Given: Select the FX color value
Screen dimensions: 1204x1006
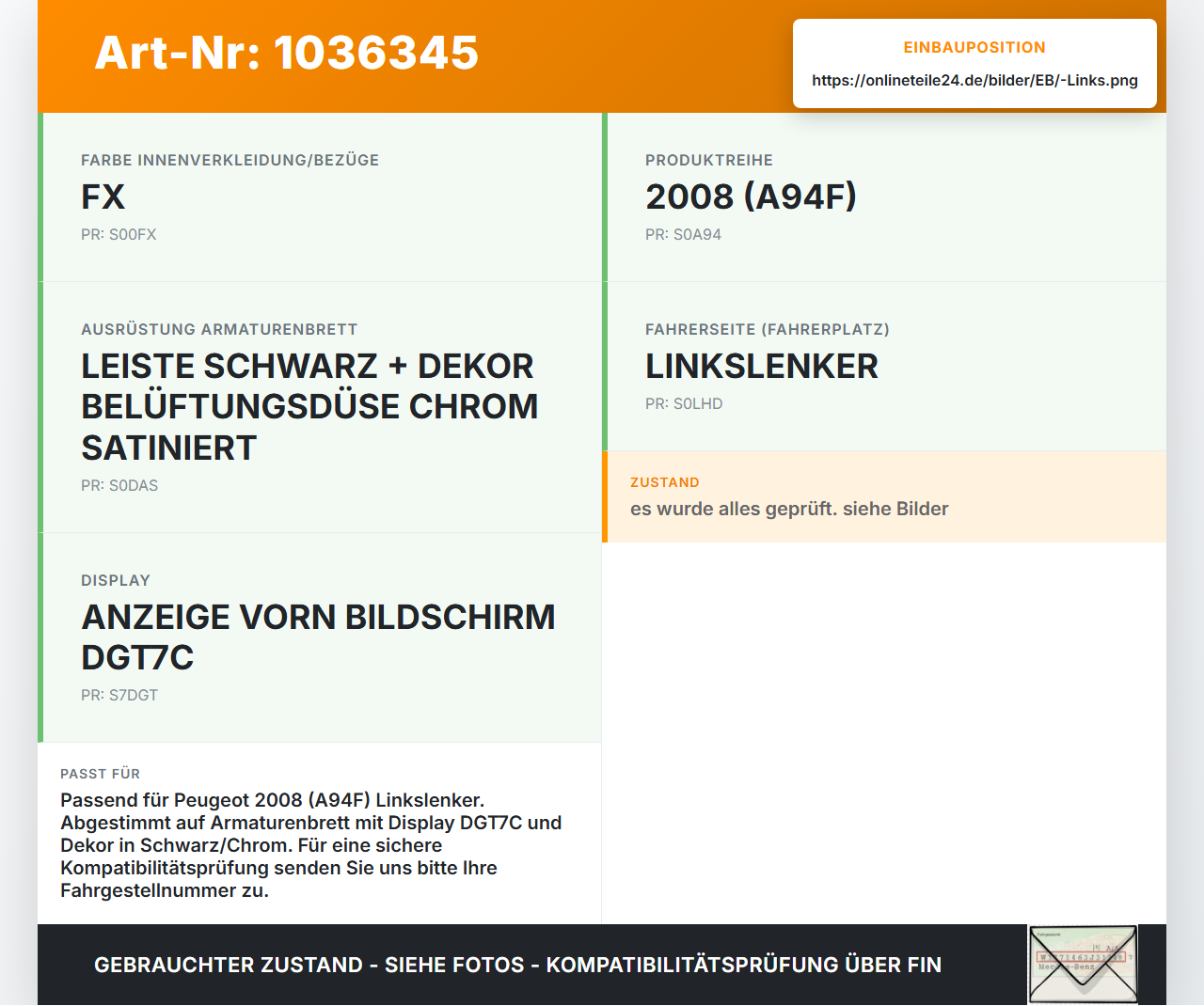Looking at the screenshot, I should (x=103, y=196).
